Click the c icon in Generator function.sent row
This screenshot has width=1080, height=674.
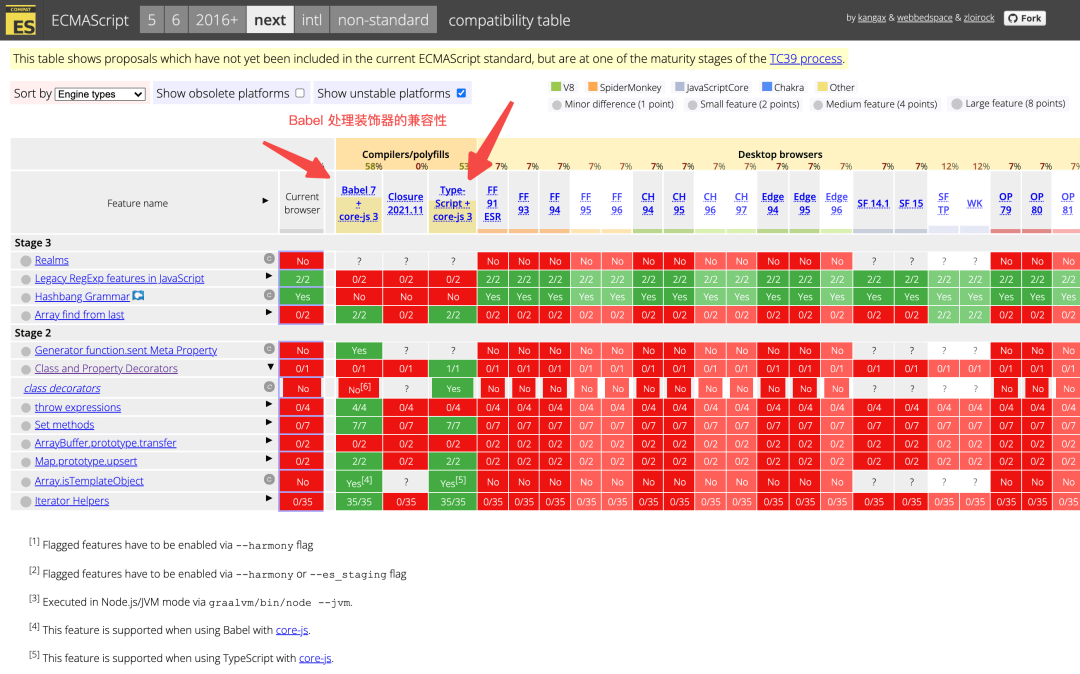269,349
